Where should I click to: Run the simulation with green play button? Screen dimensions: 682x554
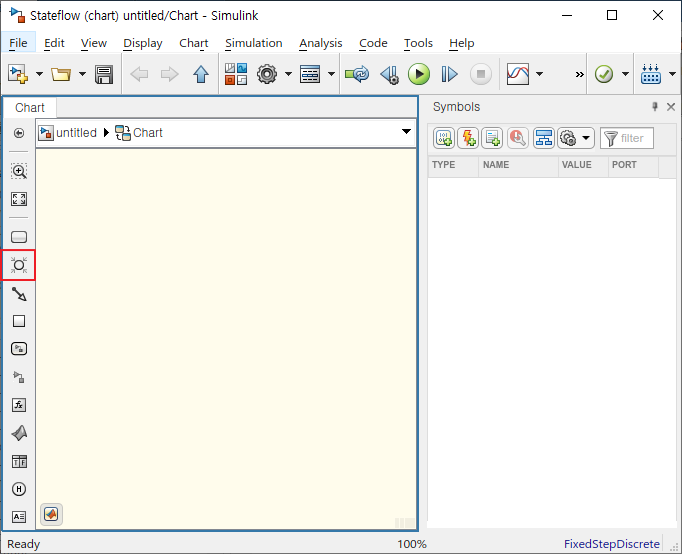point(419,74)
